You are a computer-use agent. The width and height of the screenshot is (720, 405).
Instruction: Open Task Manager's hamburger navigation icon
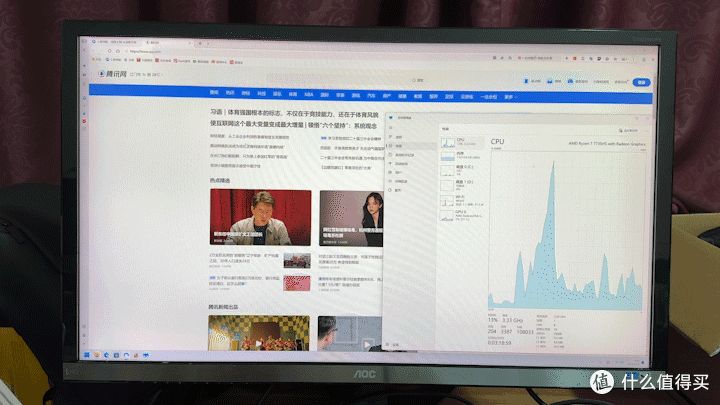tap(391, 128)
